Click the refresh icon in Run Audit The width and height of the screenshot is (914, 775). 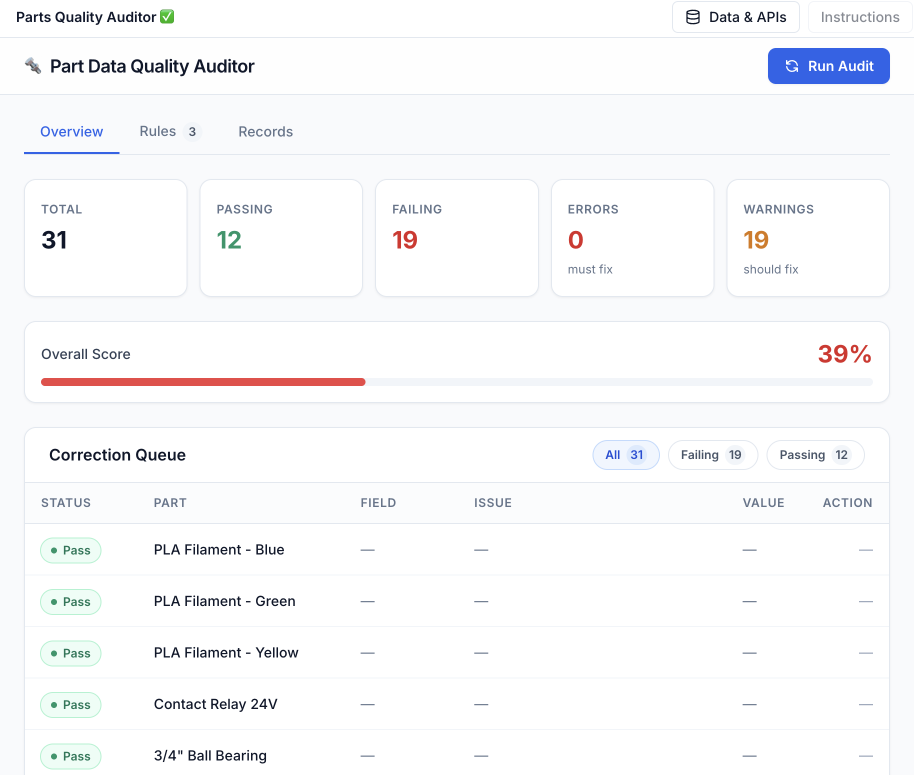(791, 66)
